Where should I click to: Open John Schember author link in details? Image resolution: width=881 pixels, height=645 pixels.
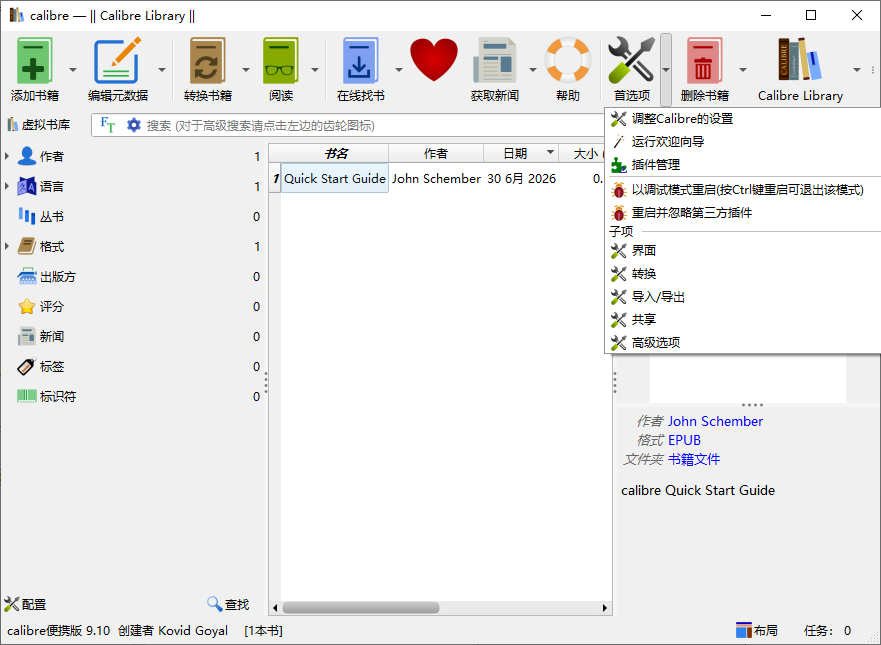(715, 421)
